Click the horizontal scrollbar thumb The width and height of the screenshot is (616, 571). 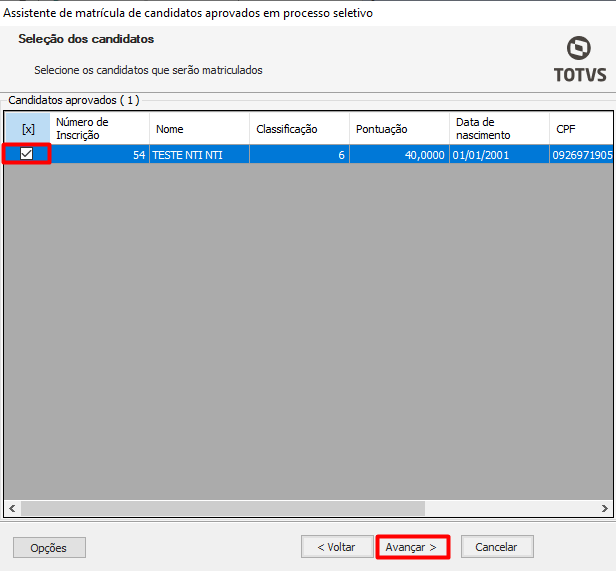(x=220, y=508)
